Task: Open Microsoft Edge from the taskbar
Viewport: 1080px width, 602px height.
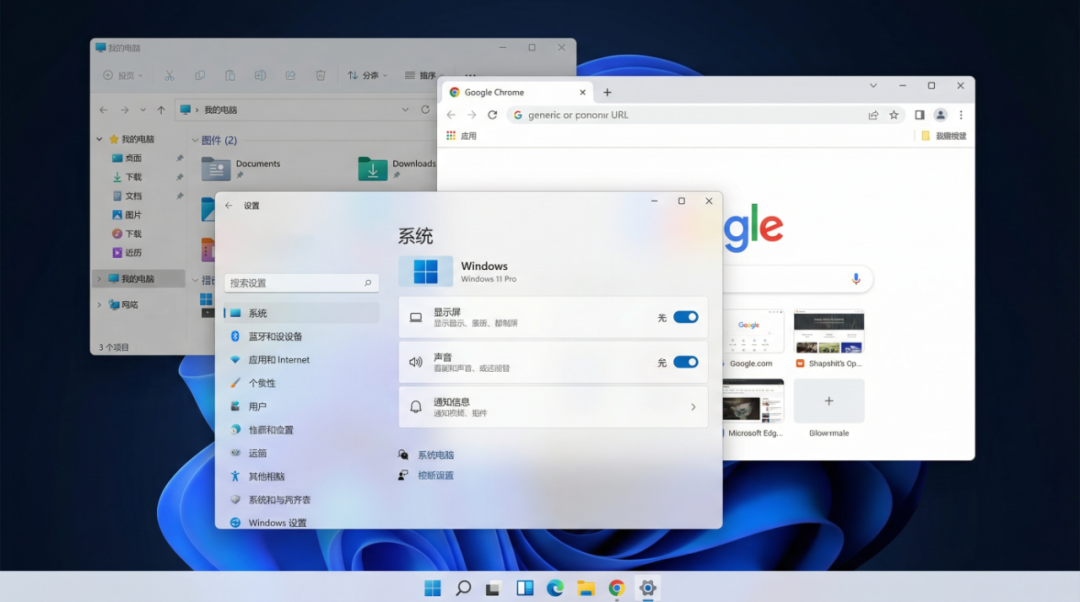Action: click(x=554, y=588)
